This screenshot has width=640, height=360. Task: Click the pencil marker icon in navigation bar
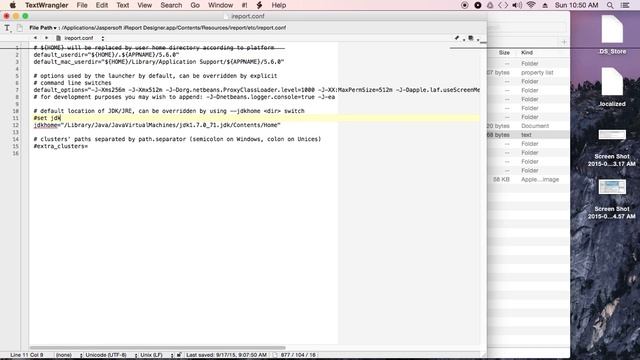457,38
